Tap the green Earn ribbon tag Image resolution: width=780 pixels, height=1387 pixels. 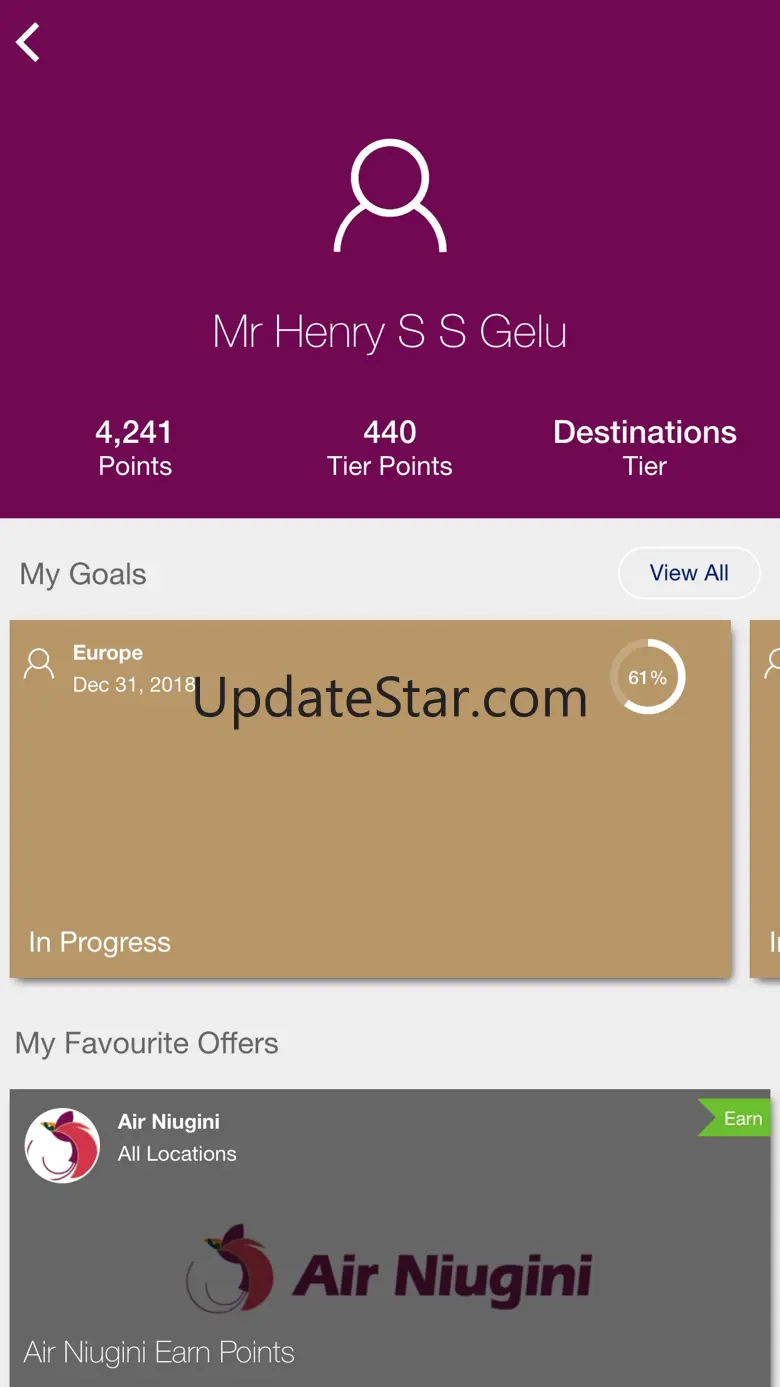(734, 1118)
